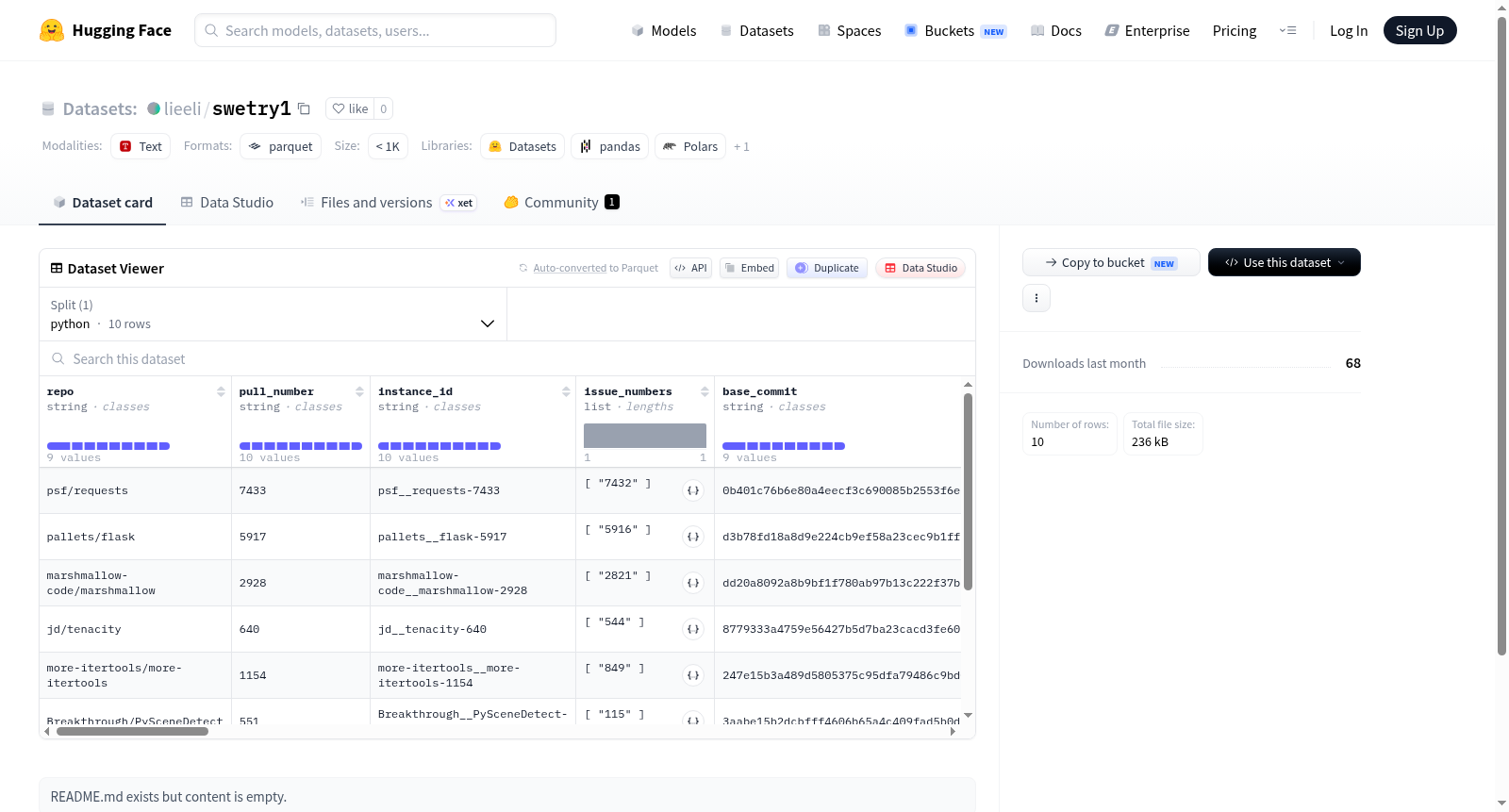Screen dimensions: 1509x812
Task: Focus the Search this dataset field
Action: click(507, 358)
